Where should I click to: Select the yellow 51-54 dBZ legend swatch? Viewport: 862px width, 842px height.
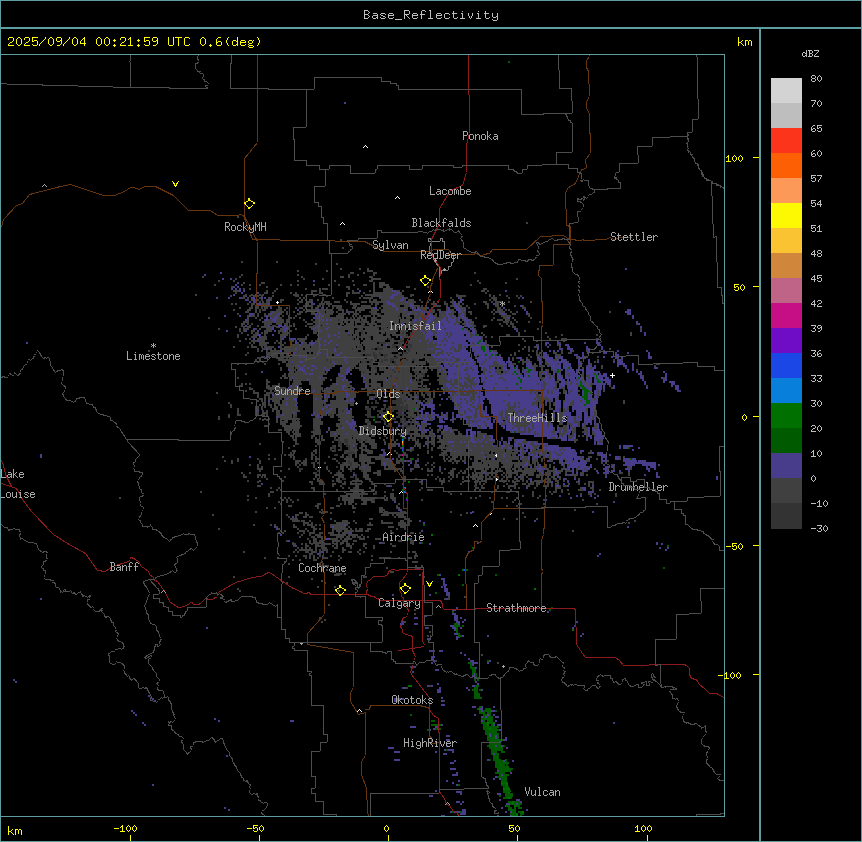point(786,215)
